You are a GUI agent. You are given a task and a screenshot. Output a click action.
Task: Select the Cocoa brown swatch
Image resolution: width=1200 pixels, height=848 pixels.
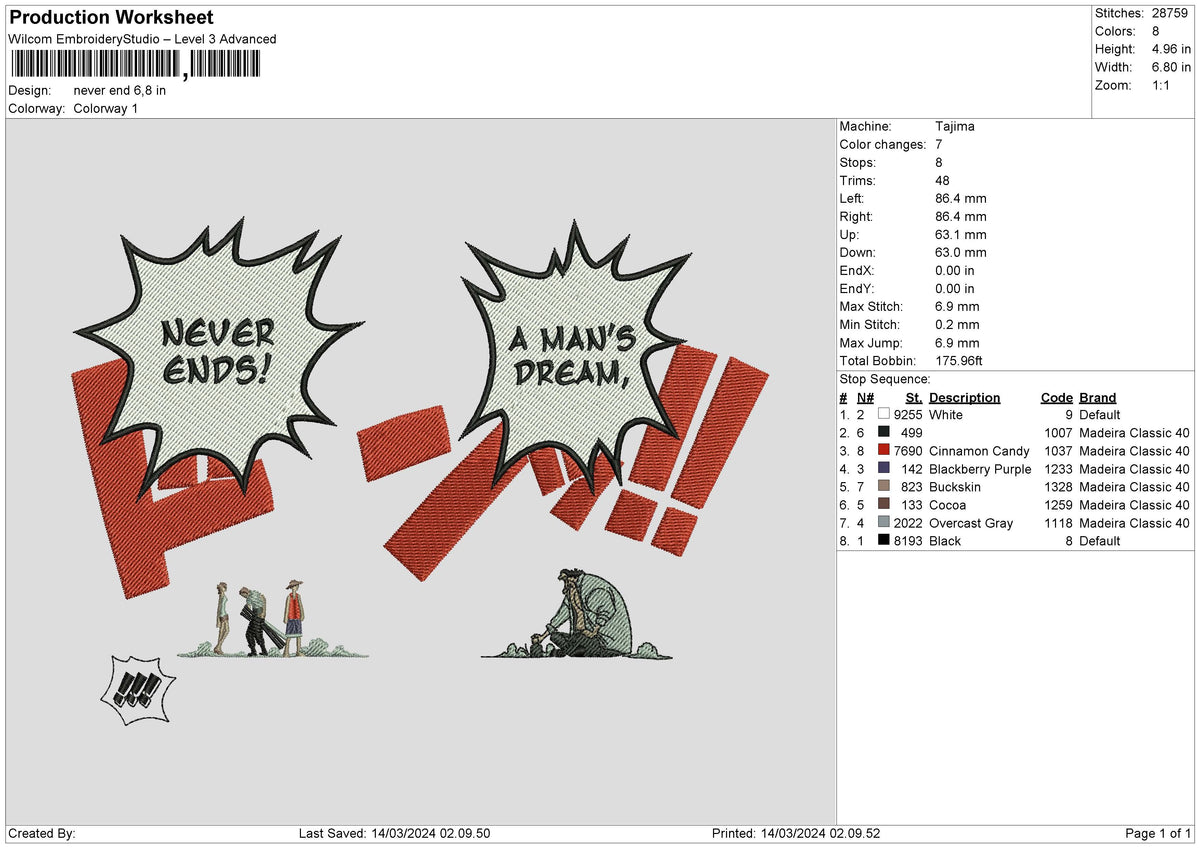pos(884,505)
